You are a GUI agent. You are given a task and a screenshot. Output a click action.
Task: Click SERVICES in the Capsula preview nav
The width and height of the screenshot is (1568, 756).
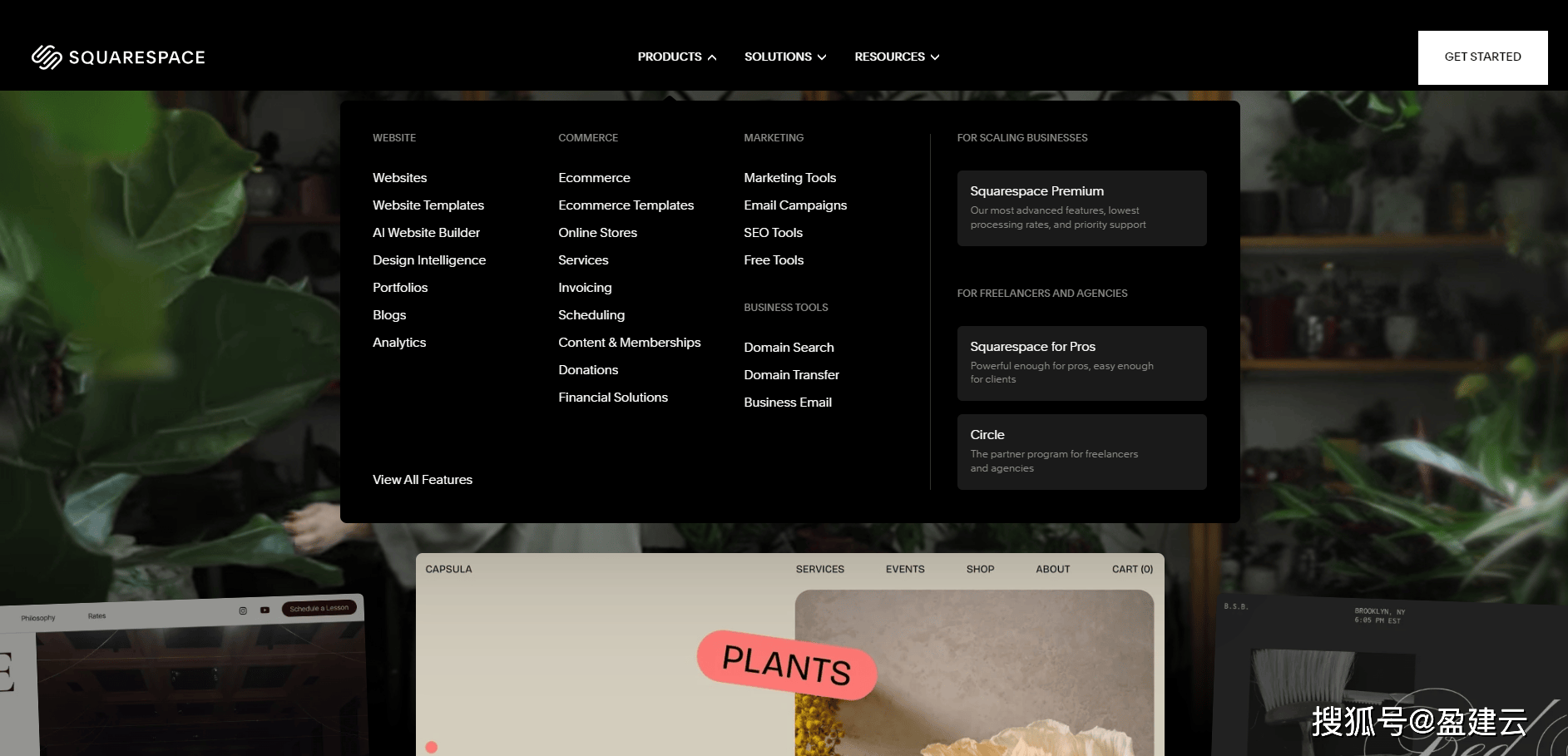click(x=820, y=570)
